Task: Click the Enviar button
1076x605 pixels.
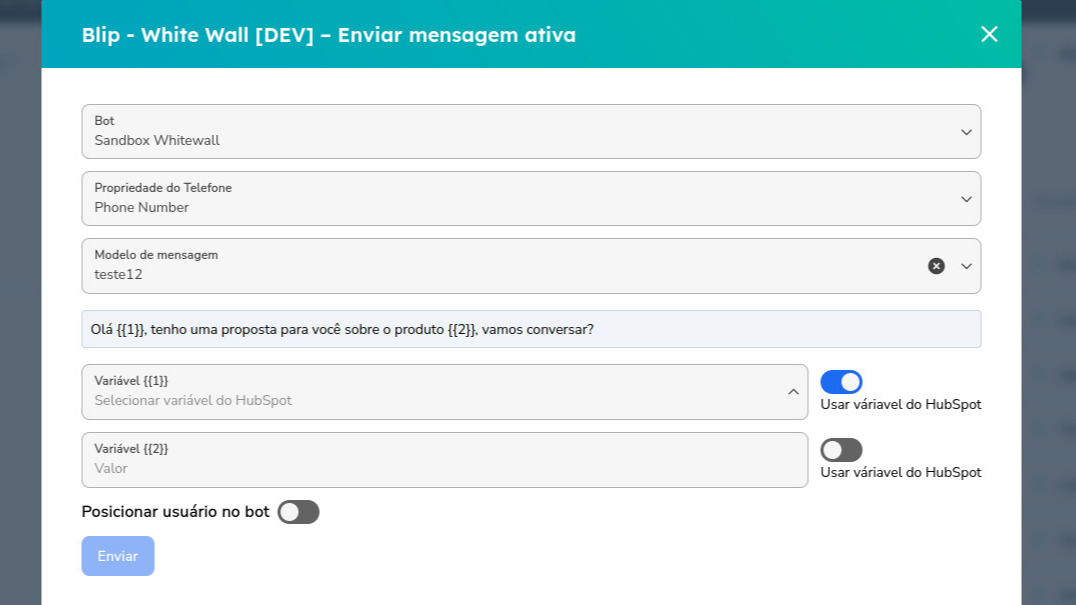Action: pyautogui.click(x=117, y=555)
